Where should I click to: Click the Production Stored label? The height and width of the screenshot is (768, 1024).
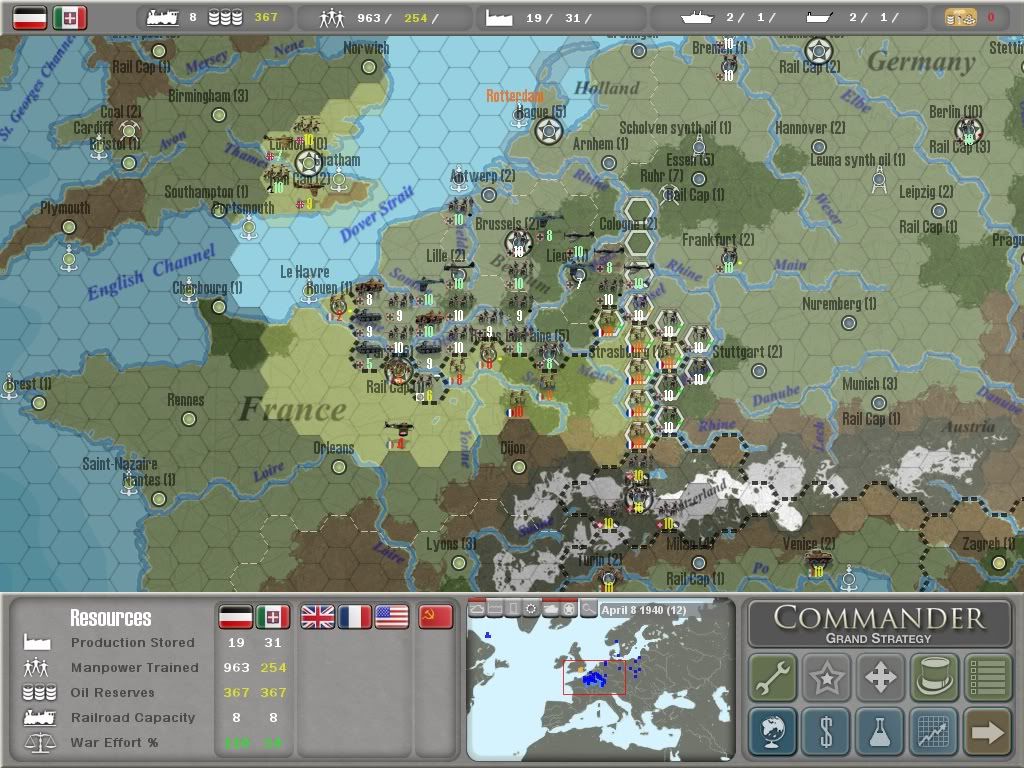pos(133,643)
